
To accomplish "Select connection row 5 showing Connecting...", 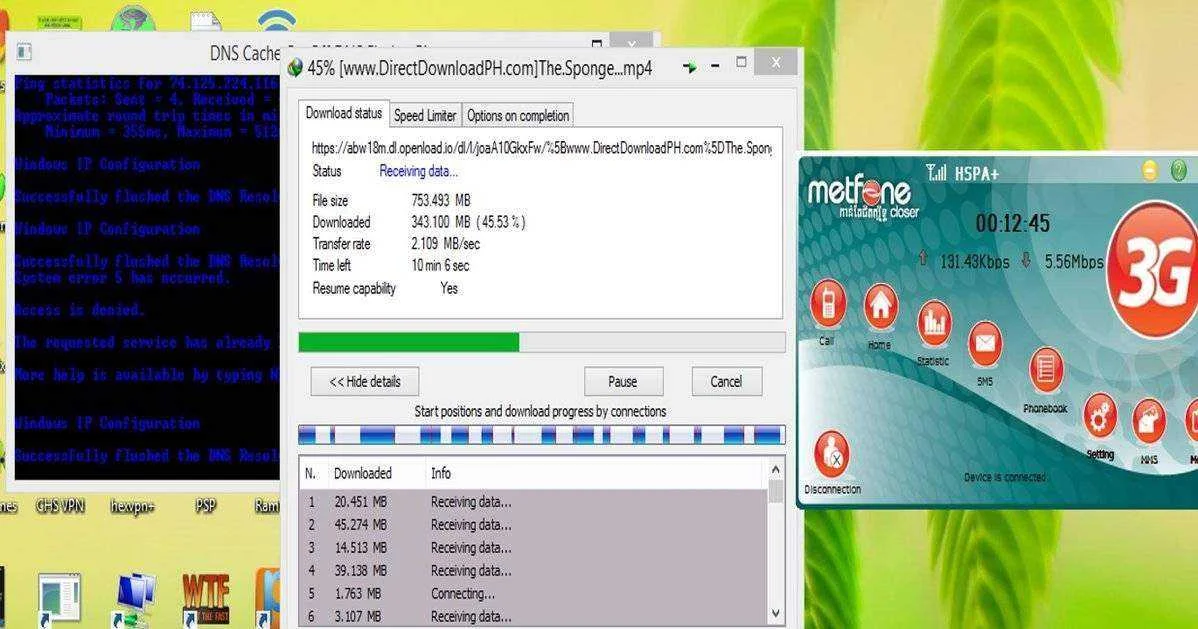I will coord(533,594).
